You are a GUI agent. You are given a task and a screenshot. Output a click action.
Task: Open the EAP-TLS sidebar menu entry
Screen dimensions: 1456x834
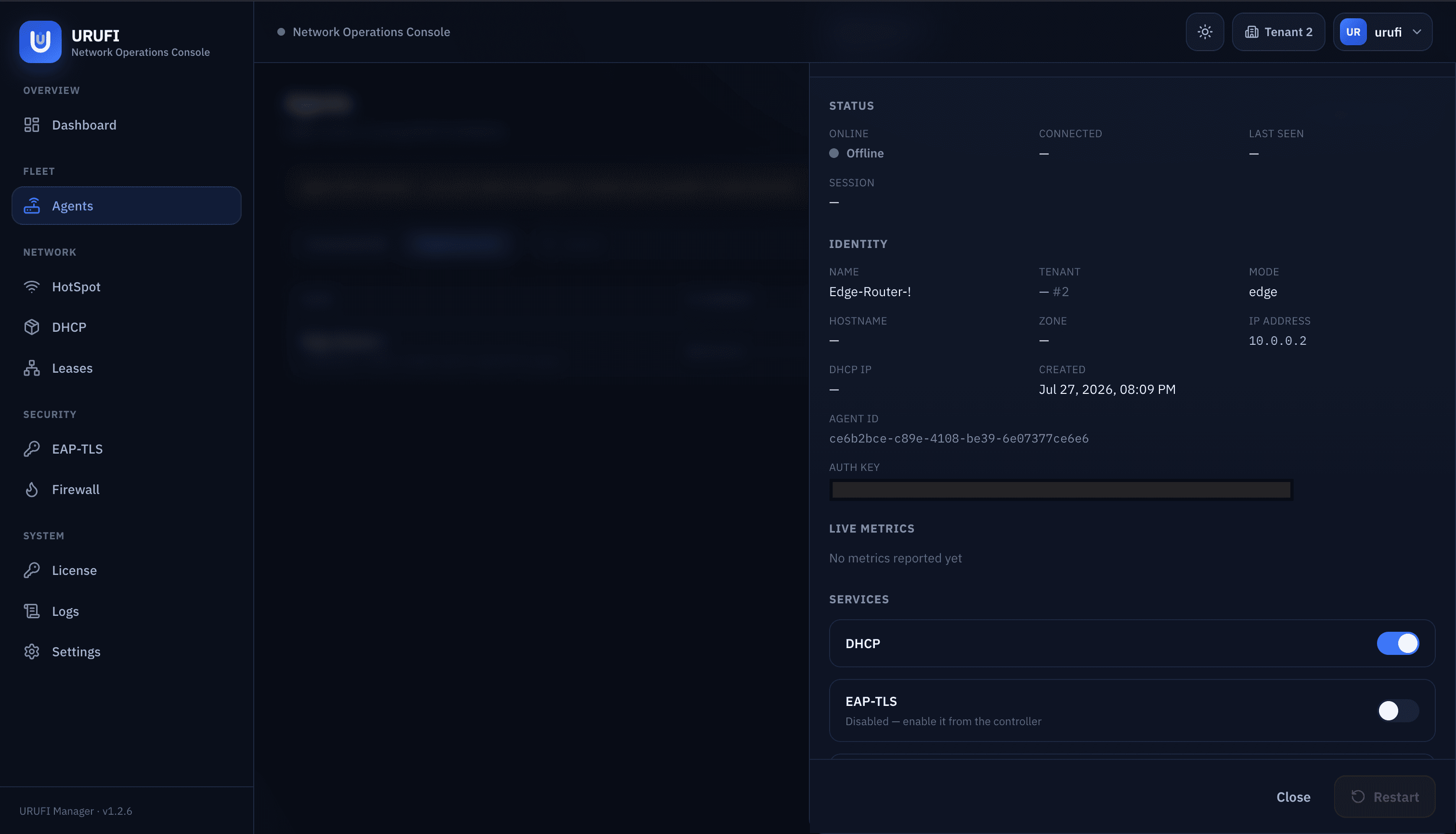pyautogui.click(x=126, y=448)
